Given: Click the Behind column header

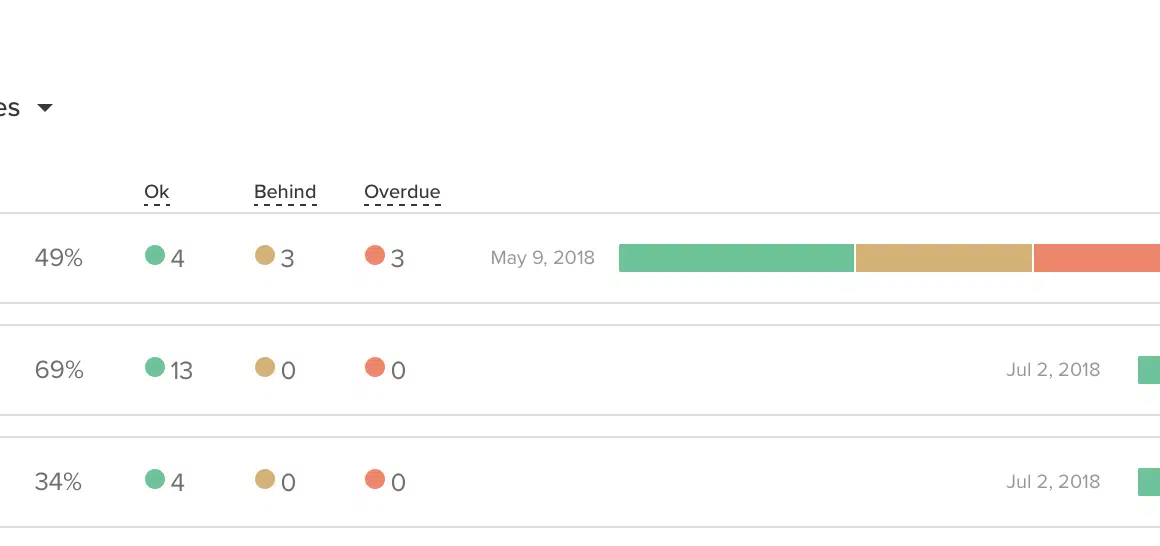Looking at the screenshot, I should pyautogui.click(x=285, y=192).
